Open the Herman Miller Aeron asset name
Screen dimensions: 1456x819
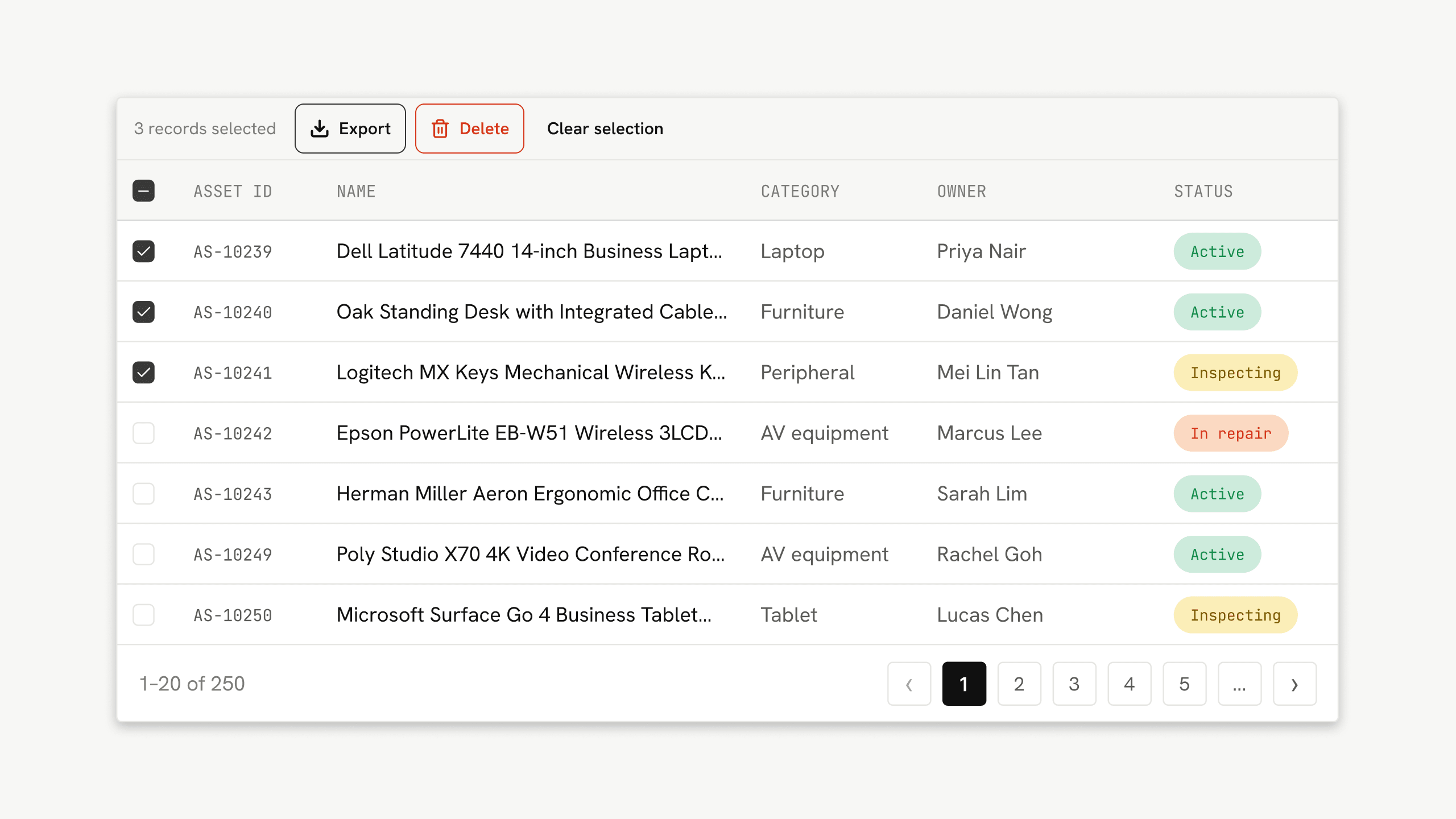coord(530,494)
